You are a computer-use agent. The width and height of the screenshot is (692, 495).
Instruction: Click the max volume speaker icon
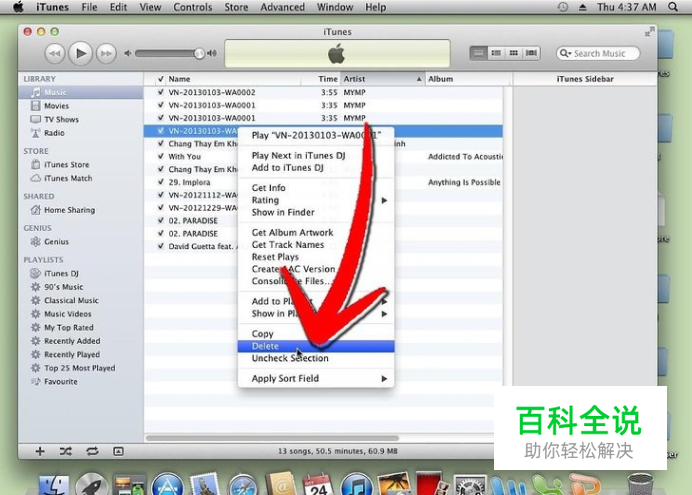(x=212, y=53)
